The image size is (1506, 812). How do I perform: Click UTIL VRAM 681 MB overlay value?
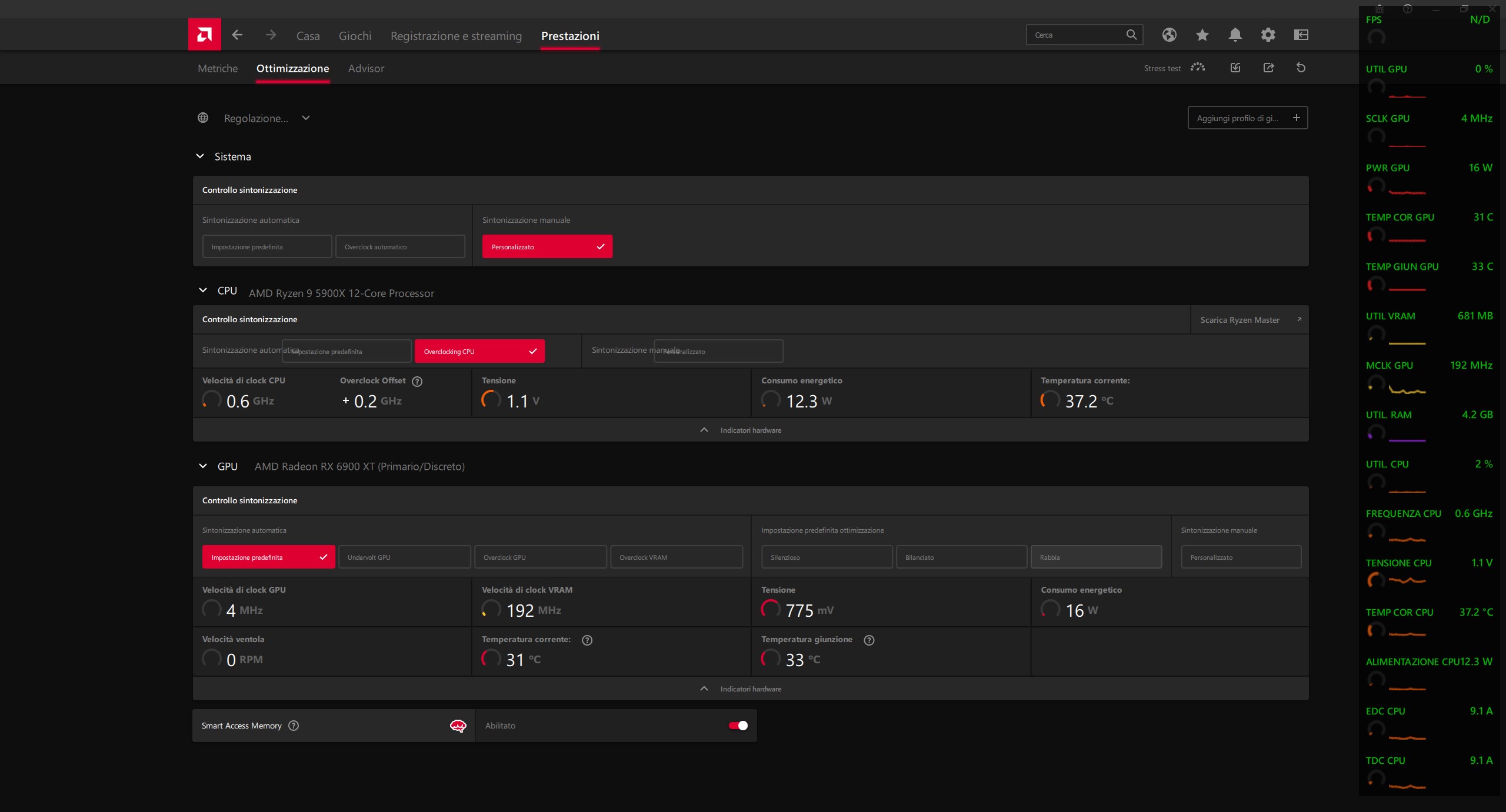click(x=1475, y=316)
